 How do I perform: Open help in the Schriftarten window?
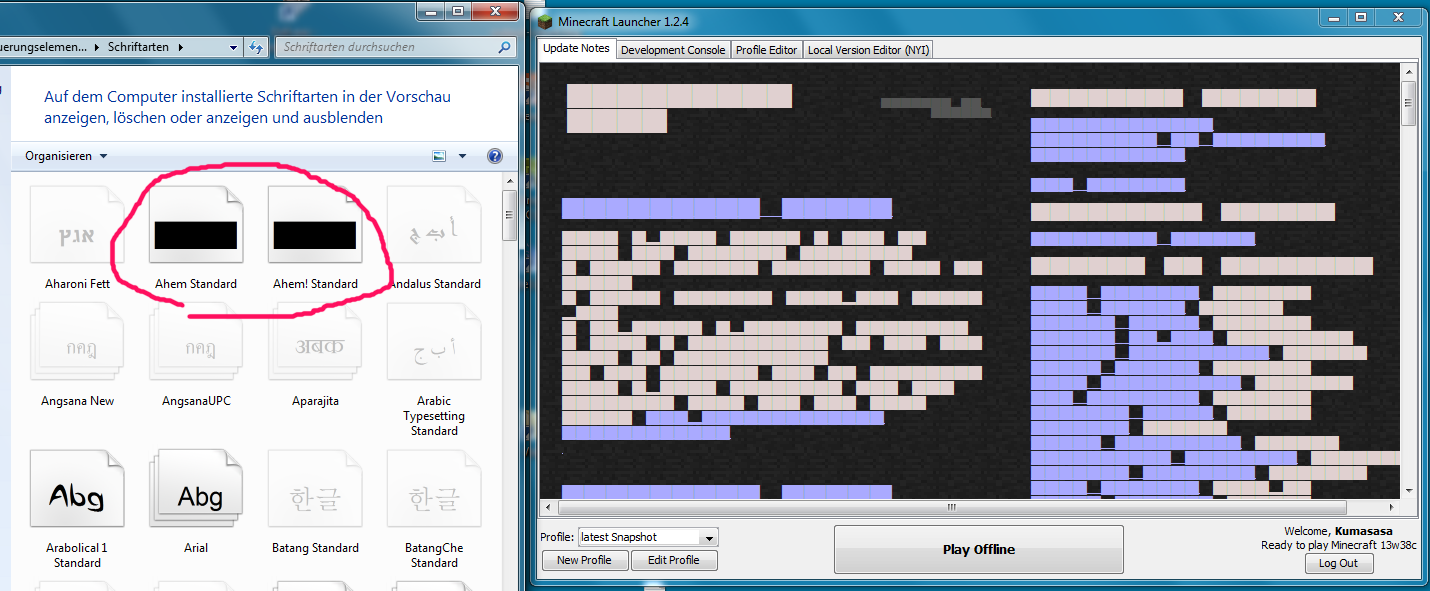pos(494,156)
